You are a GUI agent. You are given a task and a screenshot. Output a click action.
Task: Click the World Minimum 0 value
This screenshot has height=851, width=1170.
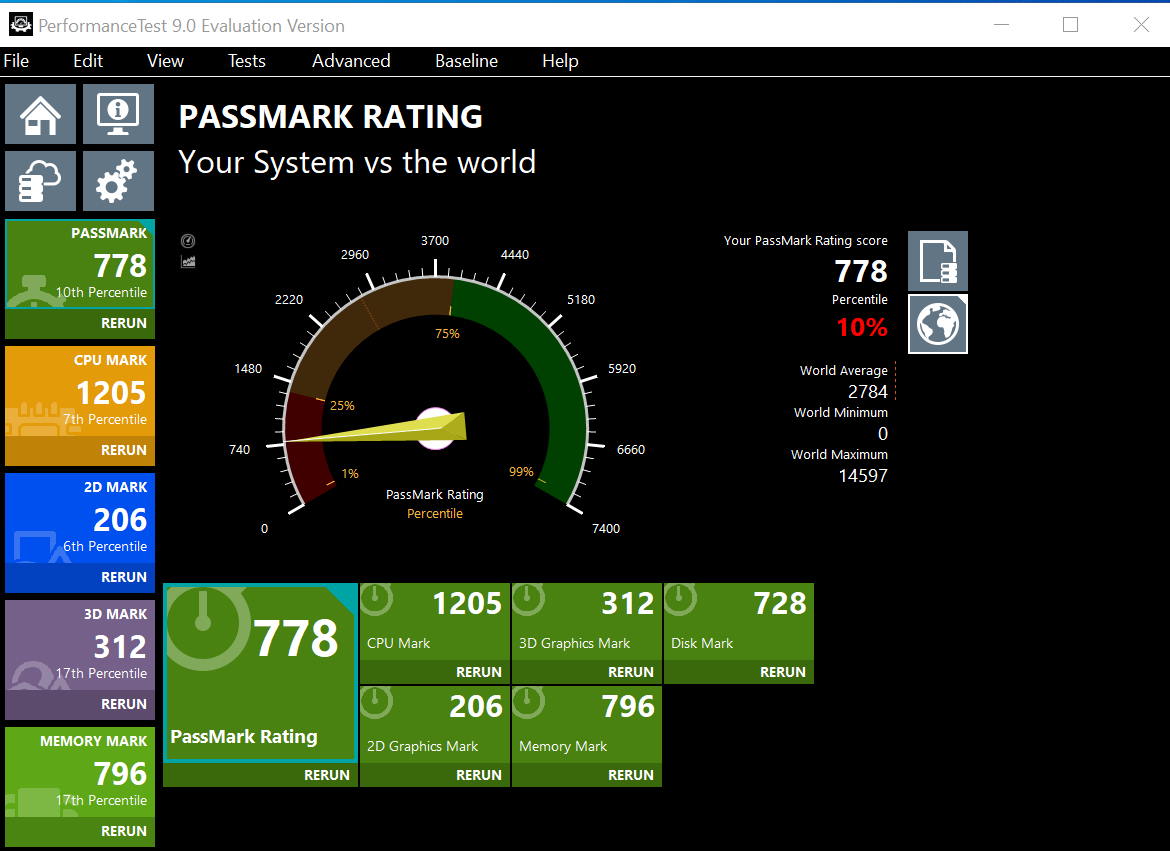(x=883, y=434)
